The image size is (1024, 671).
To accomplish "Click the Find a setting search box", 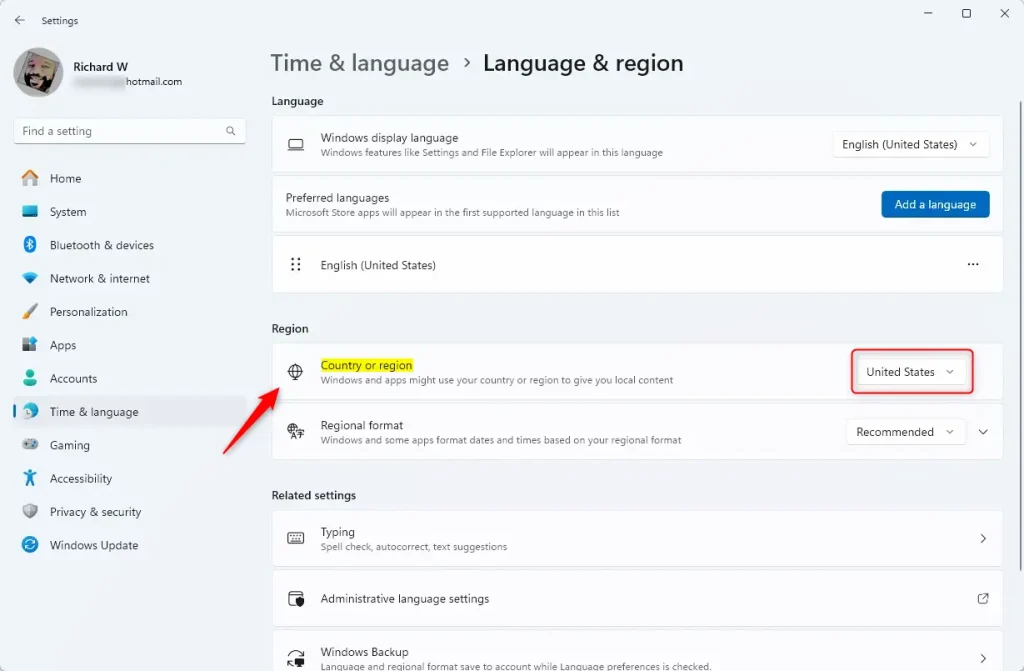I will (x=118, y=131).
